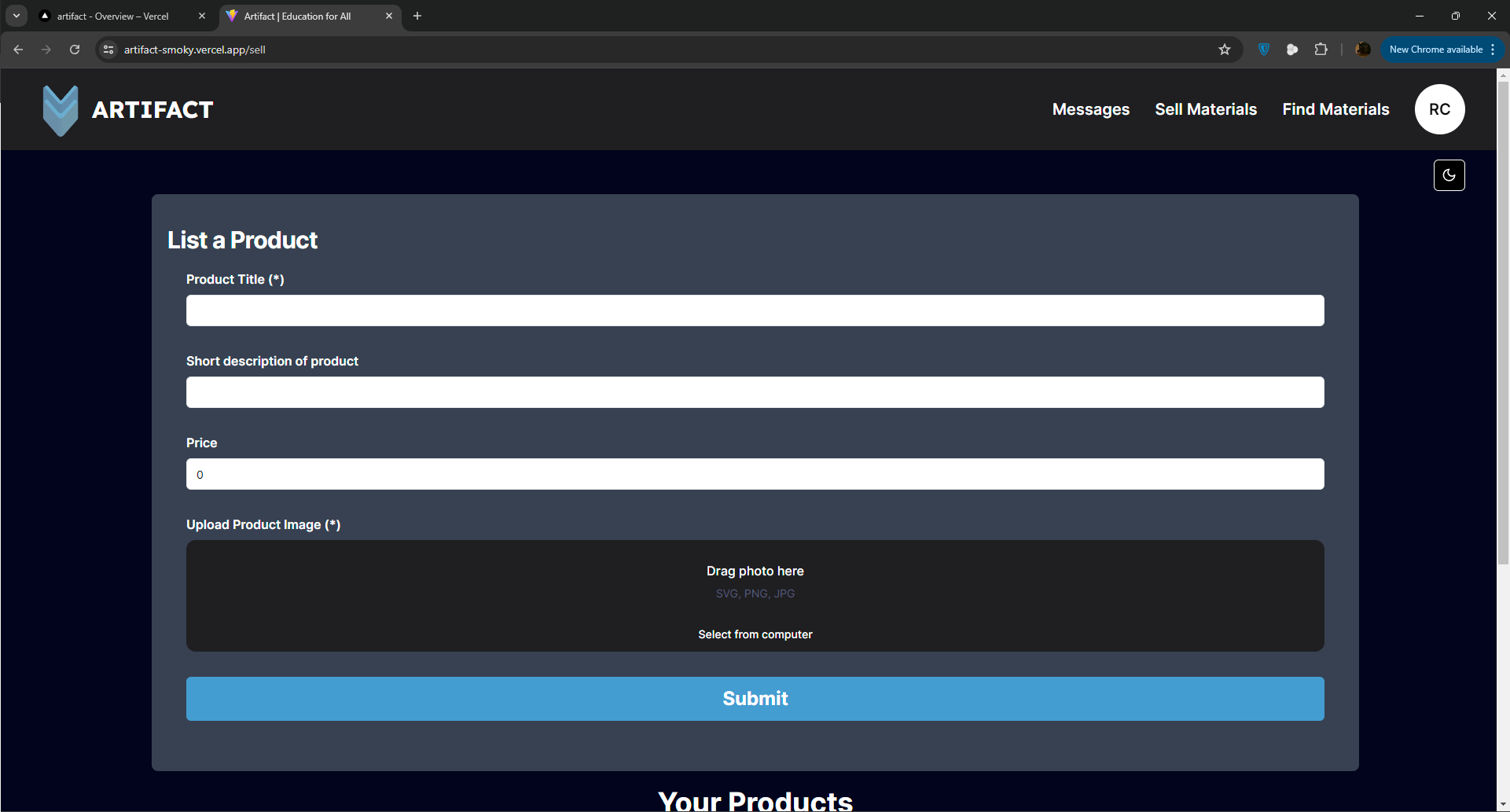Click the browser forward arrow
1510x812 pixels.
(x=46, y=50)
